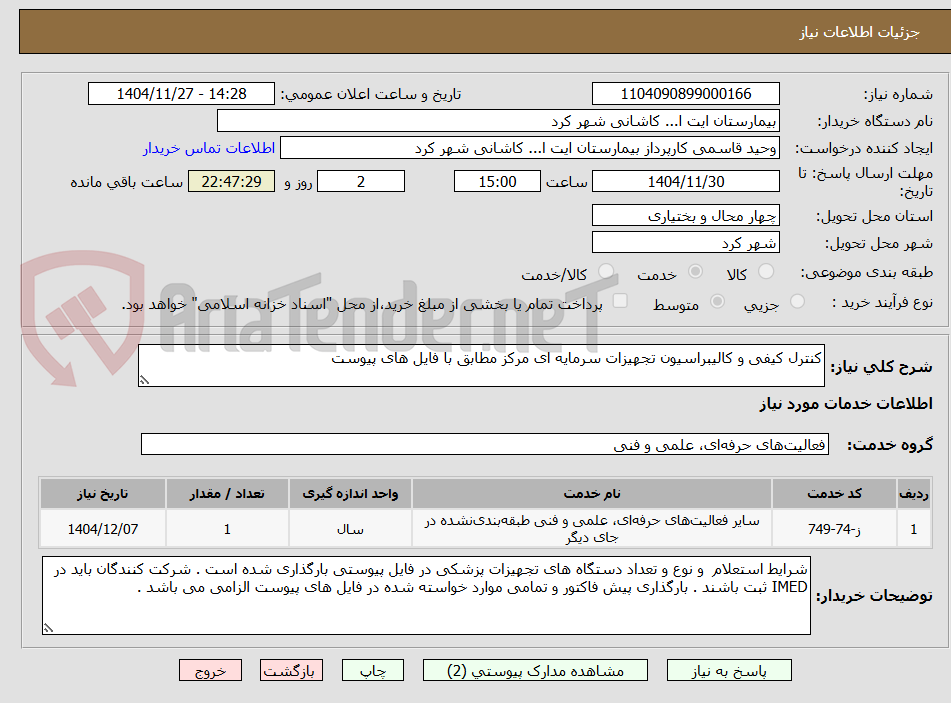The height and width of the screenshot is (703, 951).
Task: Click the buyer organization name field
Action: [x=498, y=121]
